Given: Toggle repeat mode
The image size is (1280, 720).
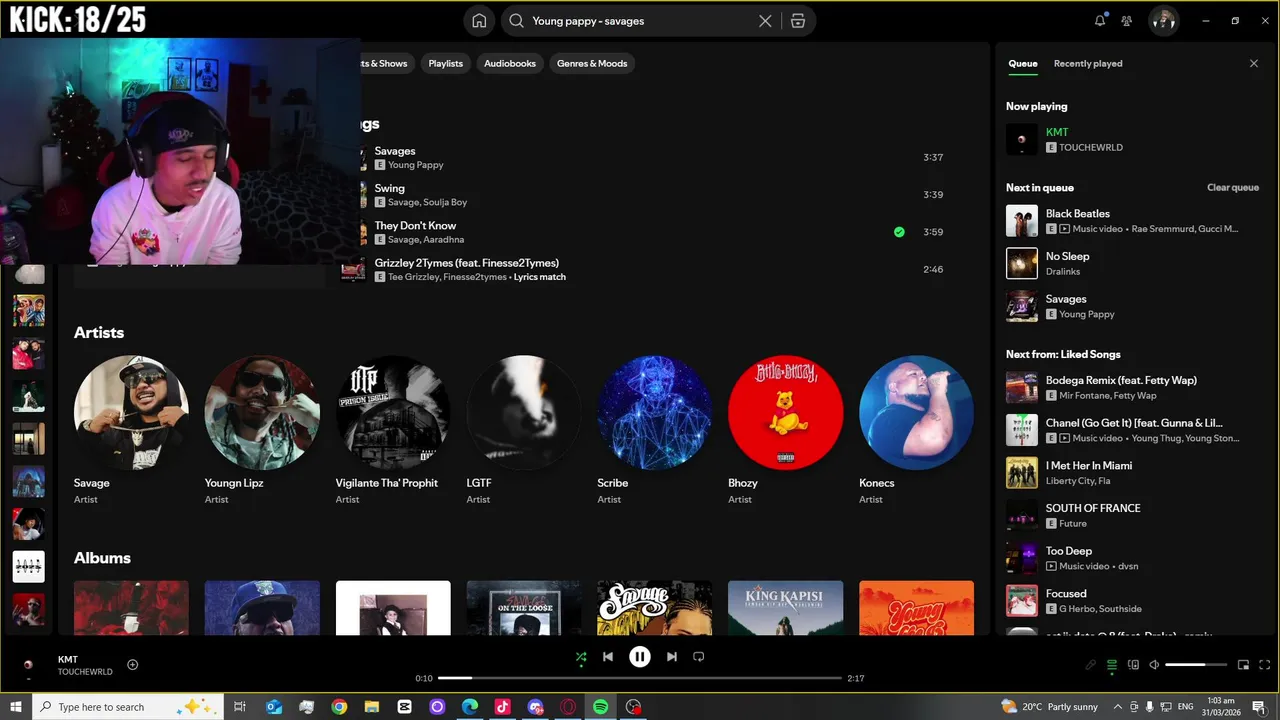Looking at the screenshot, I should [699, 657].
